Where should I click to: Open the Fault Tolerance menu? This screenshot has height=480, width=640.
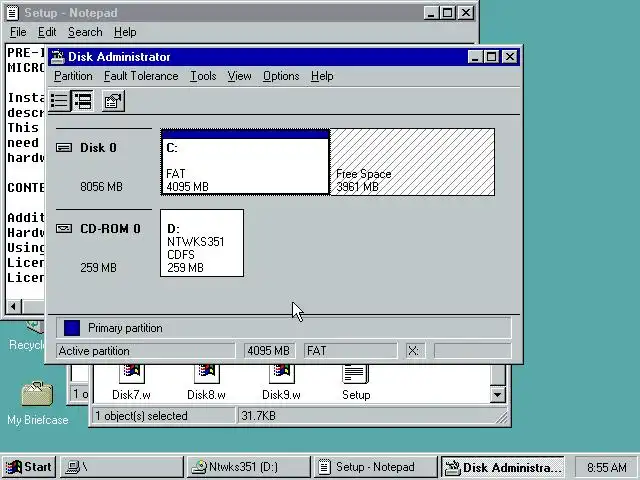pos(141,76)
